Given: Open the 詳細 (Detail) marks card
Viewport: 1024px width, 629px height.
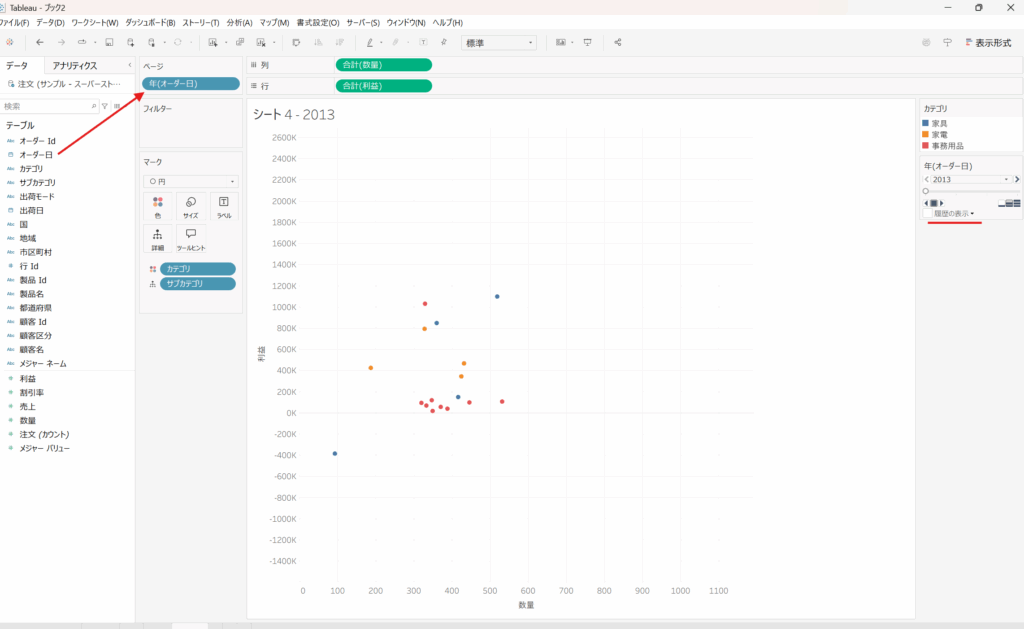Looking at the screenshot, I should coord(157,238).
